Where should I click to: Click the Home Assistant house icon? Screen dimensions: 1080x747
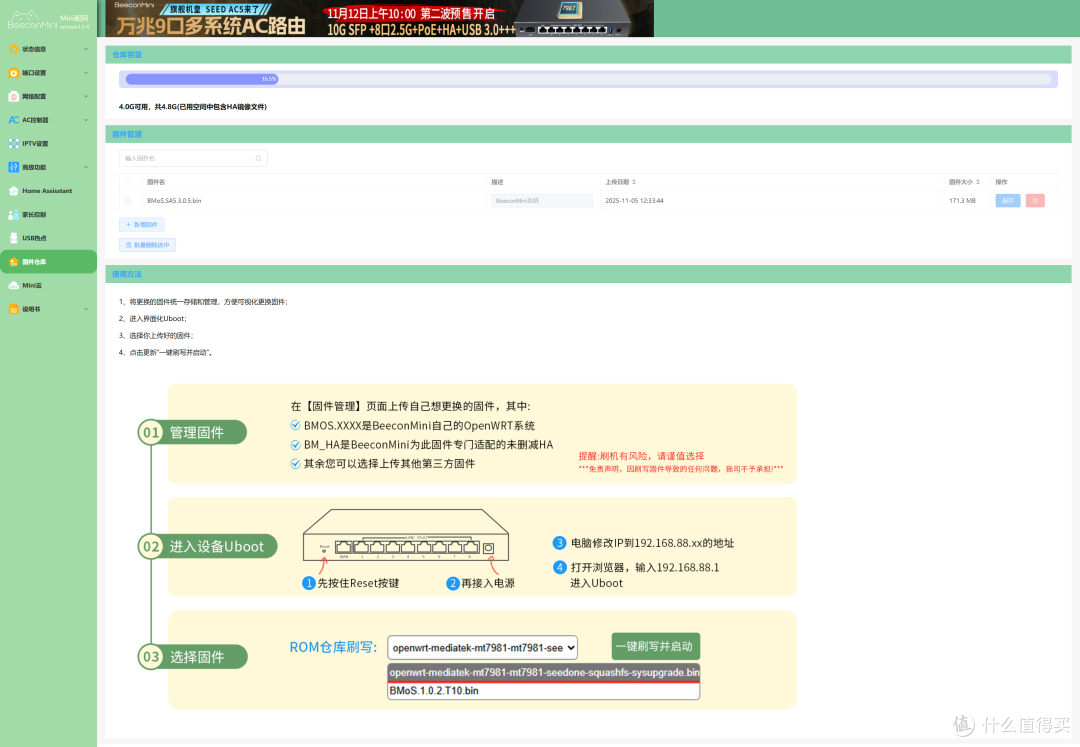point(14,191)
